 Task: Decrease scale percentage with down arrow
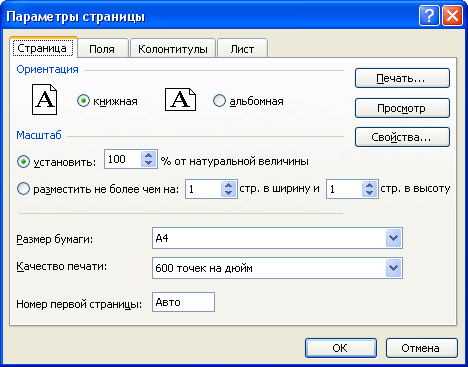click(x=149, y=163)
